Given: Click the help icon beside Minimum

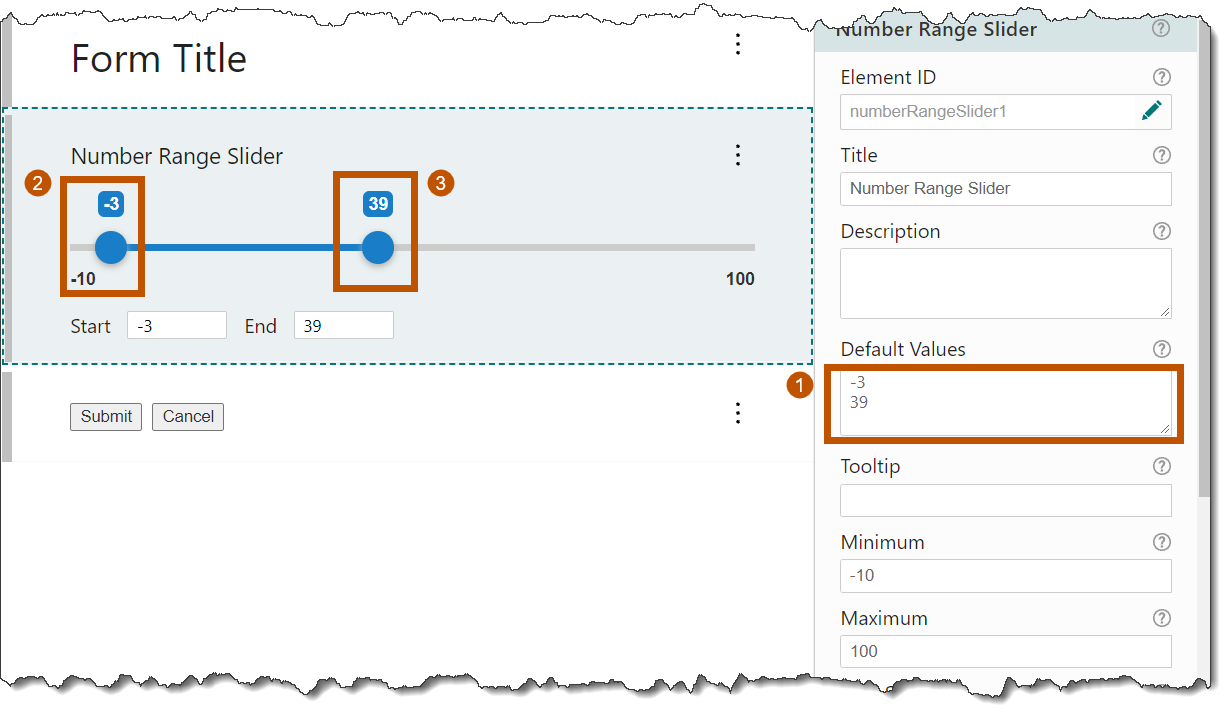Looking at the screenshot, I should 1162,542.
